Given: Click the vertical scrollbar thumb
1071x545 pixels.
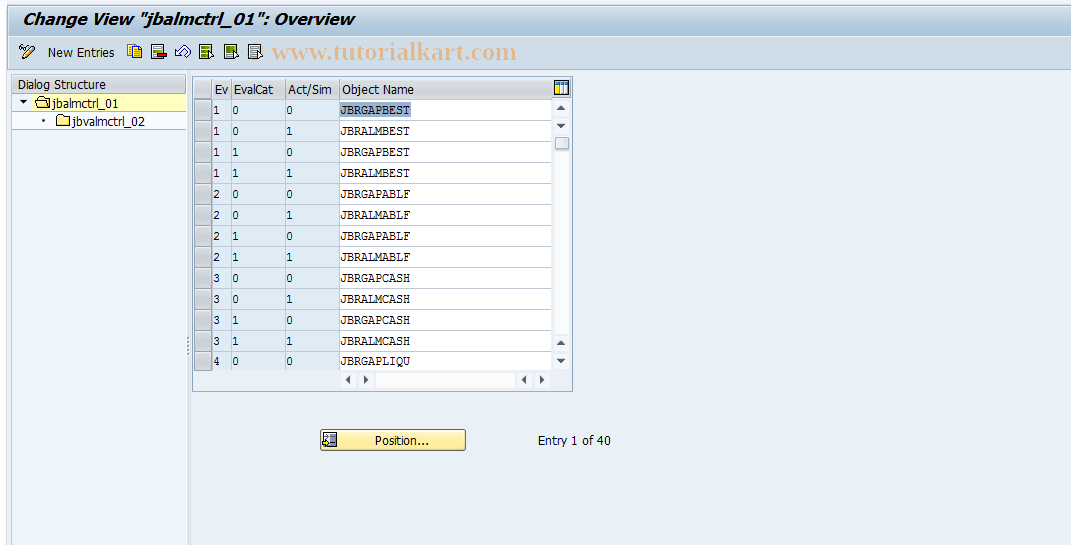Looking at the screenshot, I should (561, 143).
